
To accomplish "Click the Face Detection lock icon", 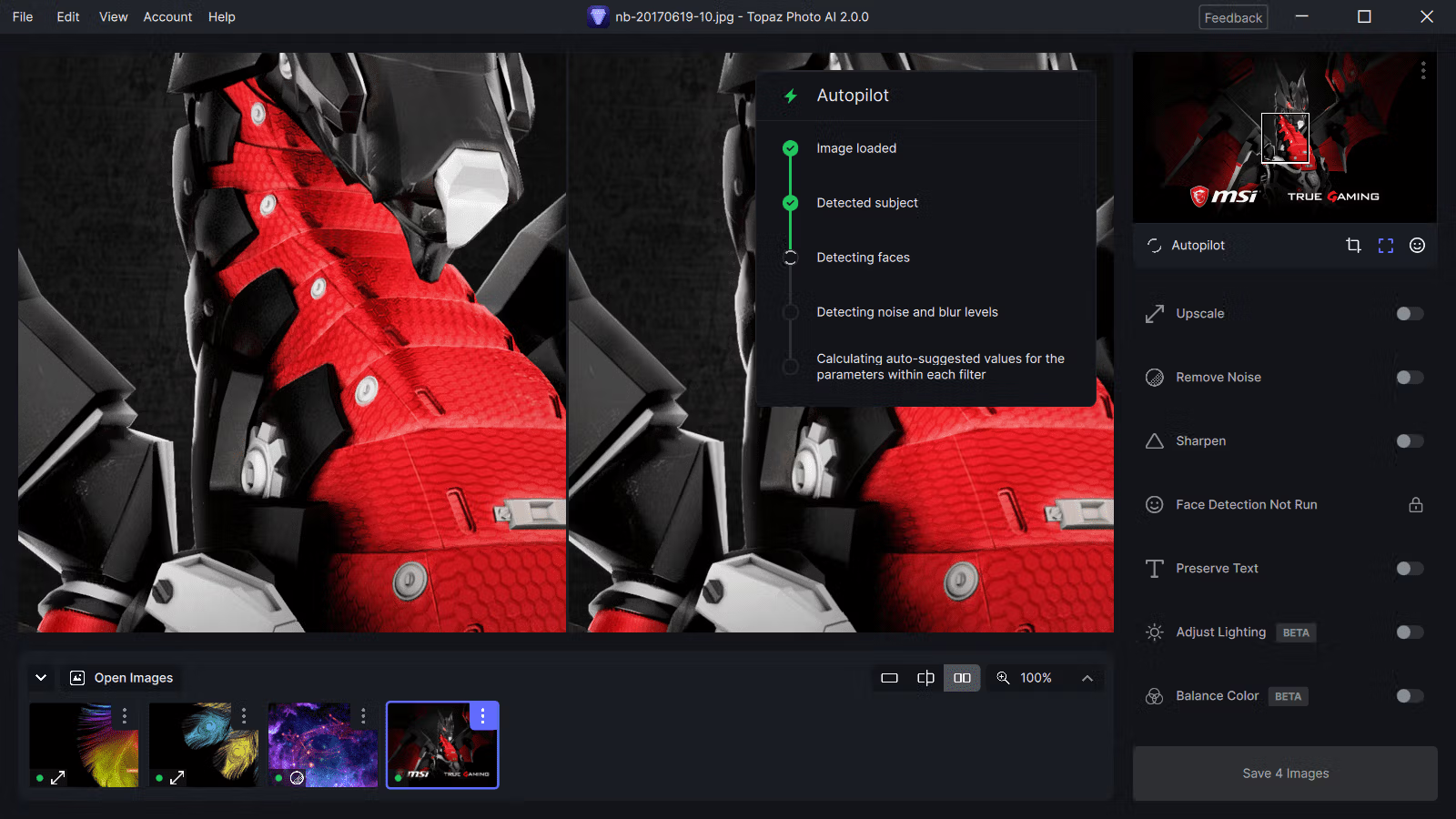I will (1416, 504).
